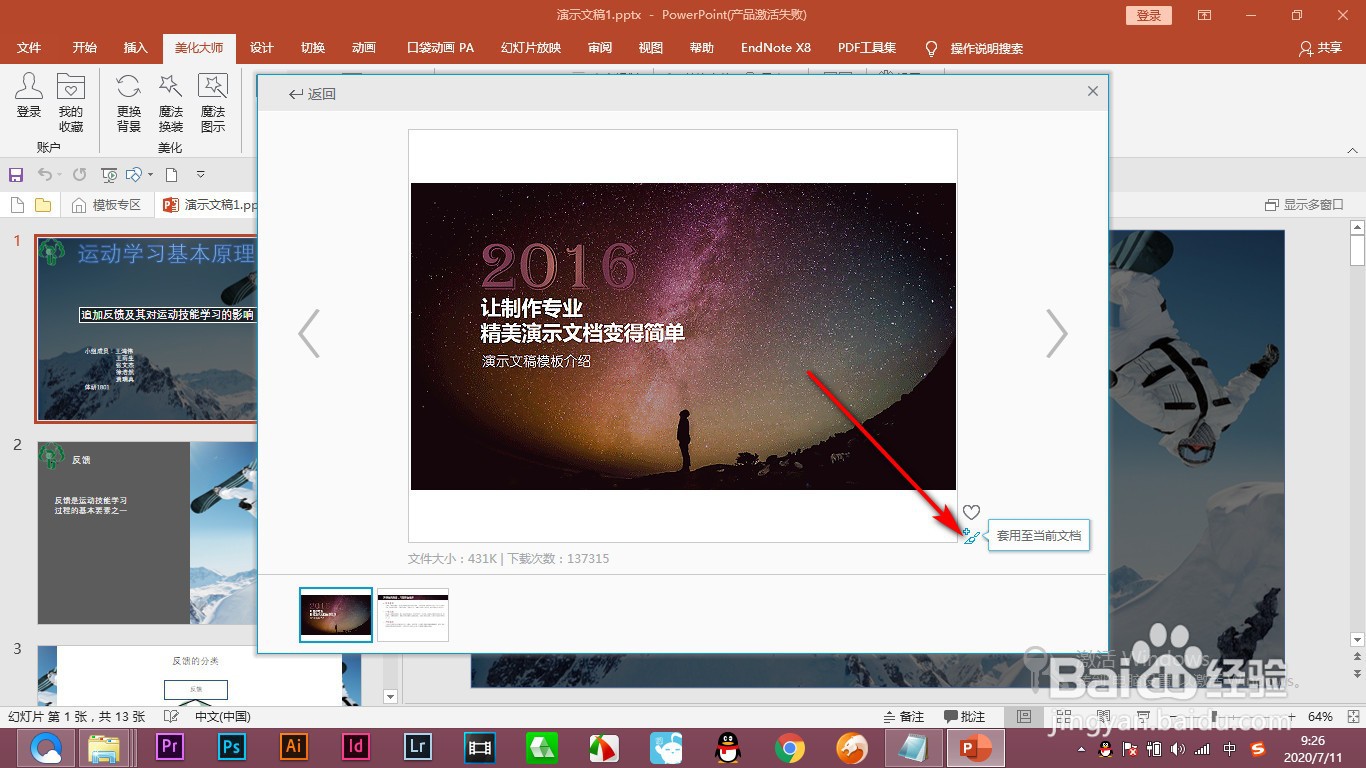Toggle 批注 comments pane in status bar
Viewport: 1366px width, 768px height.
coord(964,717)
